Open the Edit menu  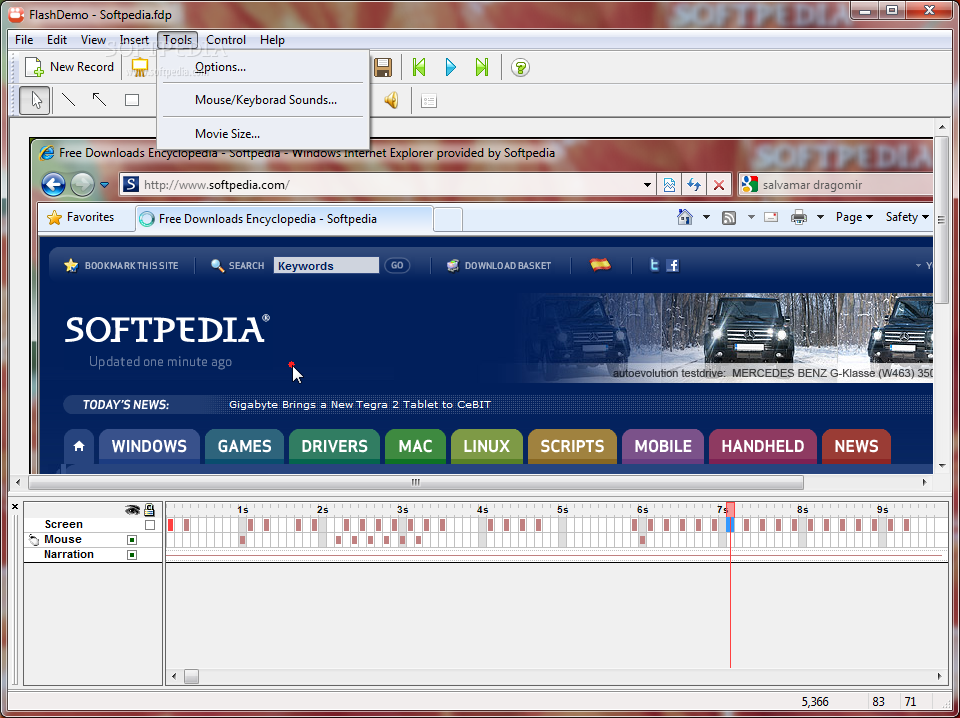pyautogui.click(x=57, y=40)
